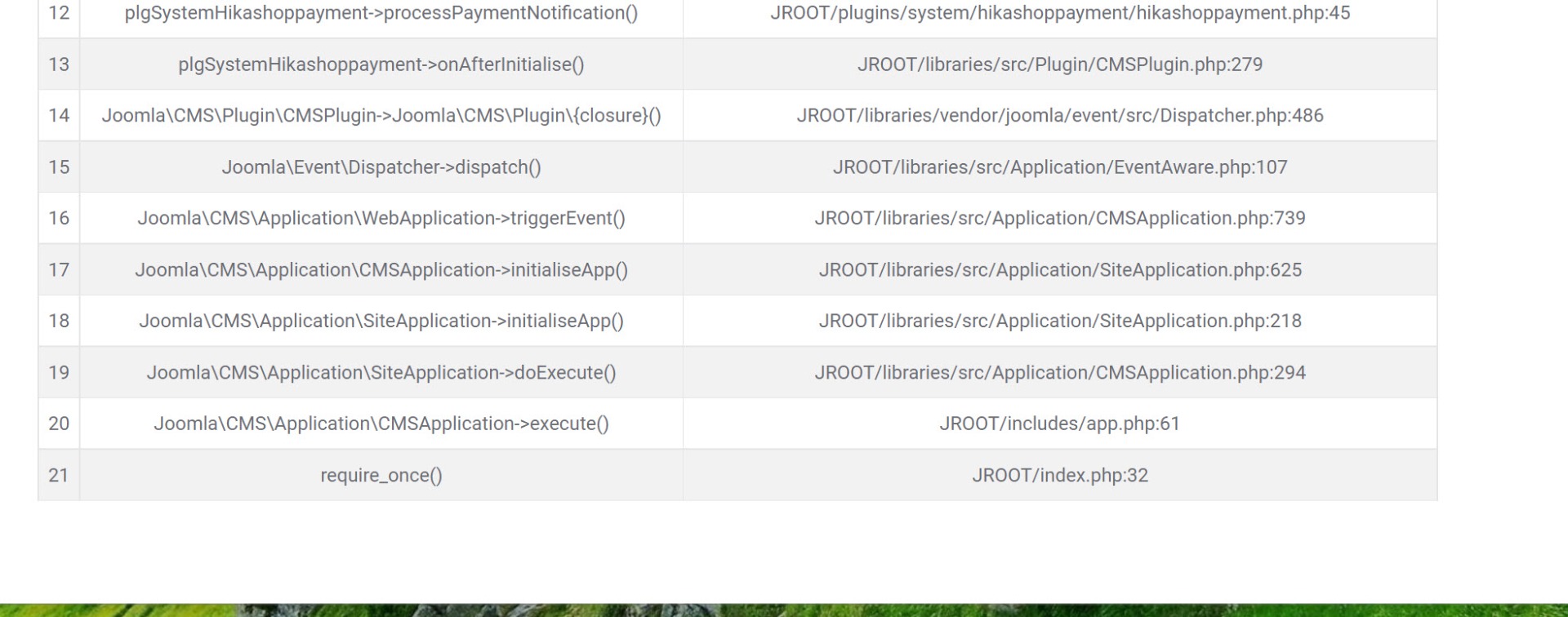Select the SiteApplication.php:625 location cell
Screen dimensions: 1568x617
[1059, 270]
